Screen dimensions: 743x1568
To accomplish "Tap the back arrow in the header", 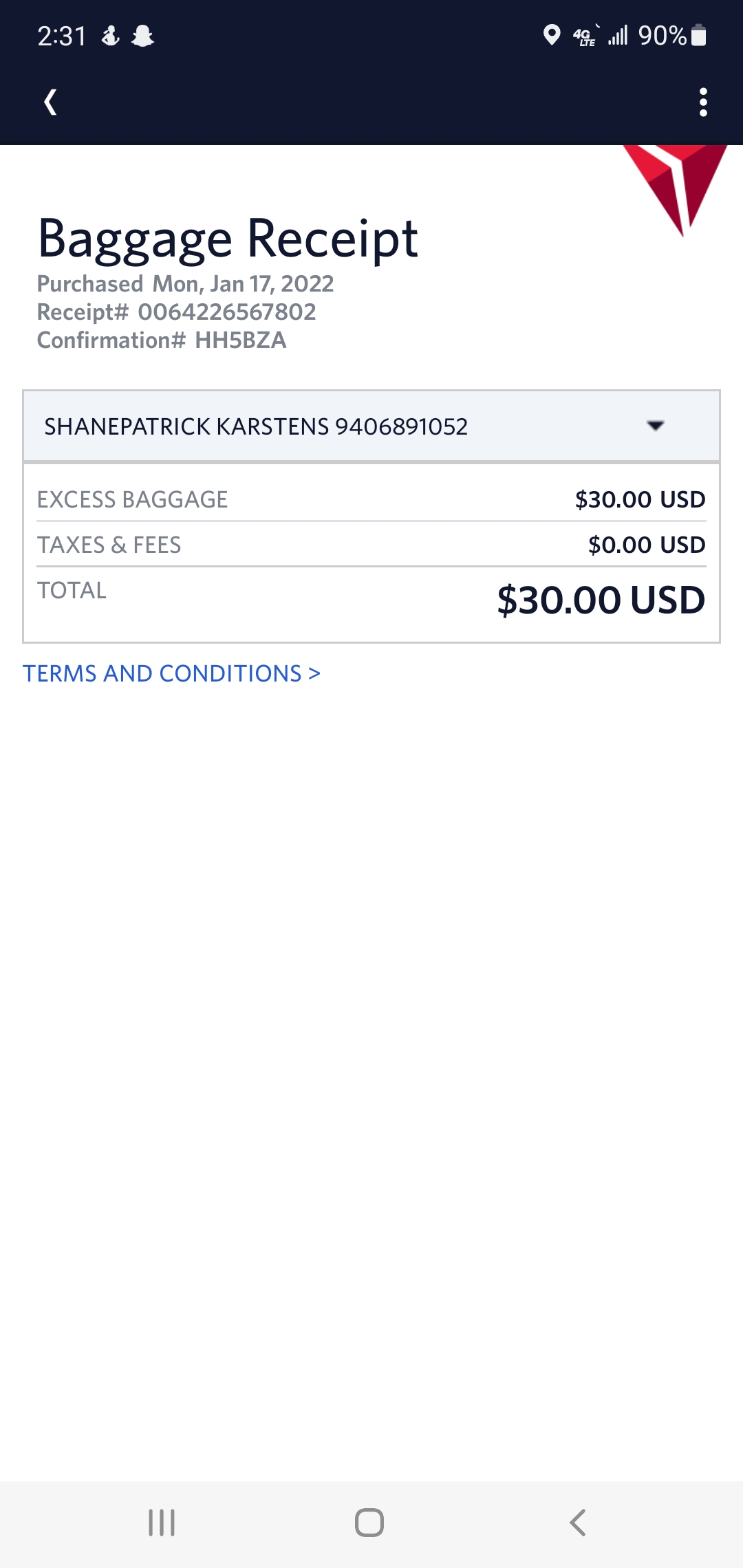I will coord(50,102).
